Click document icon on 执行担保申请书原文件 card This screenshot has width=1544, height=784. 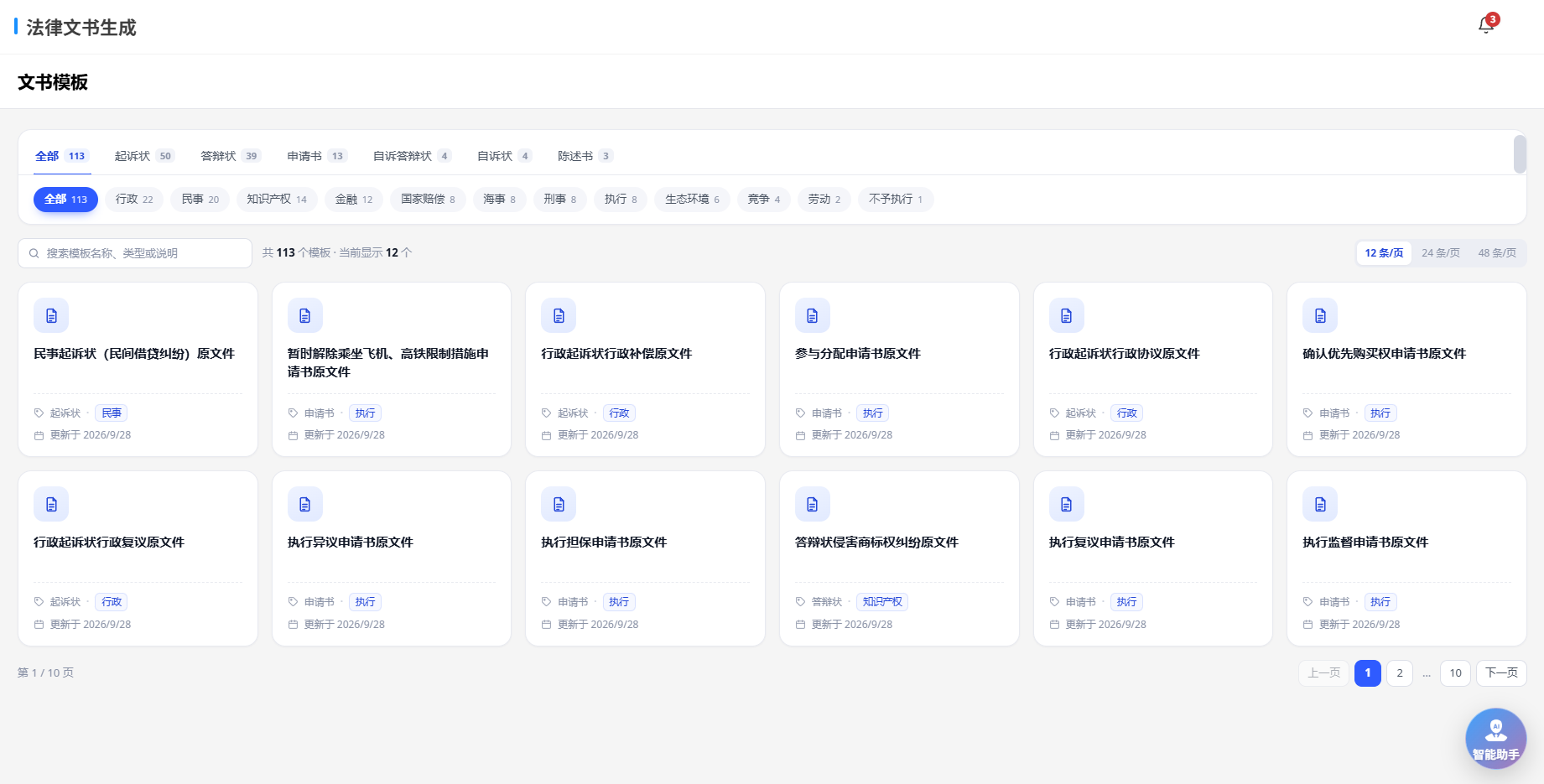(559, 505)
